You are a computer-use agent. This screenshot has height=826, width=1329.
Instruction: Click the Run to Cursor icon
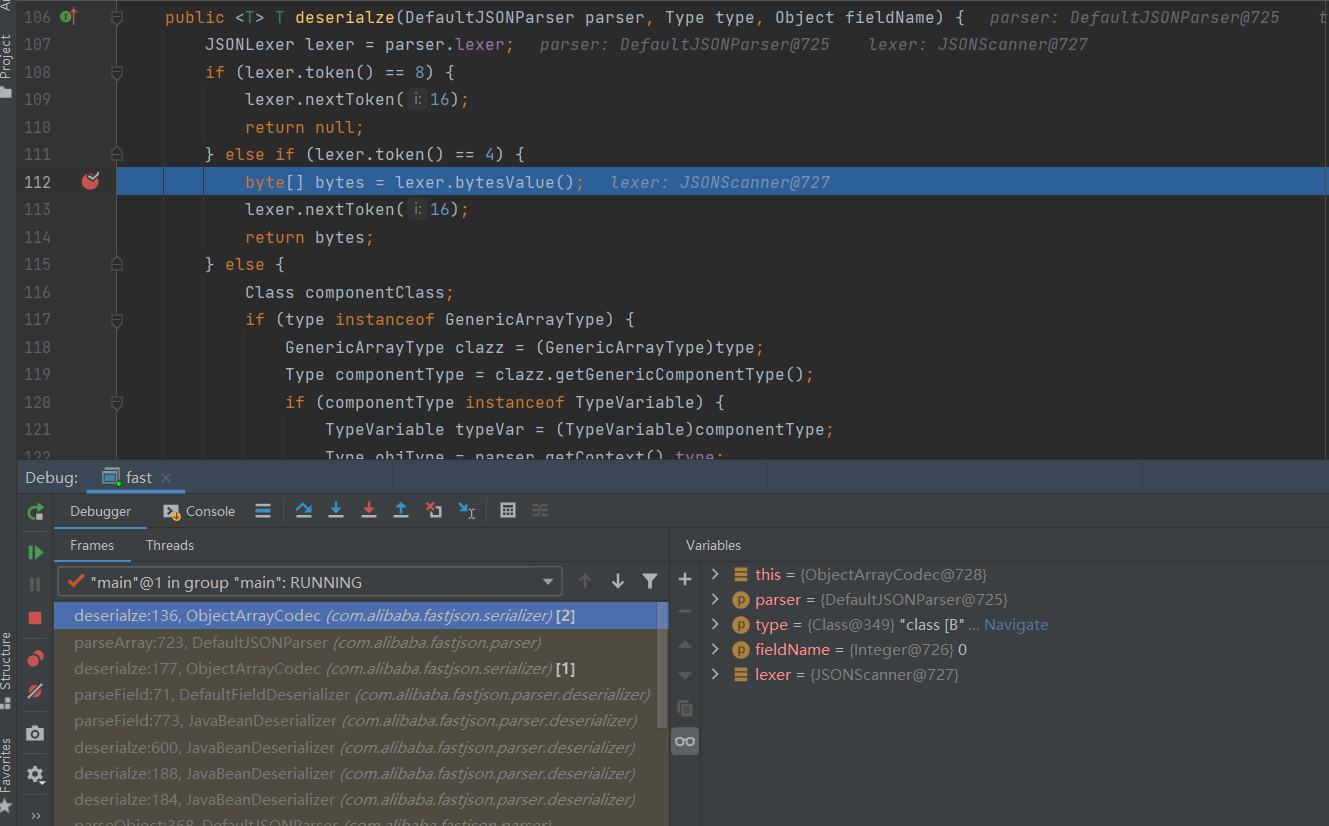pyautogui.click(x=466, y=510)
